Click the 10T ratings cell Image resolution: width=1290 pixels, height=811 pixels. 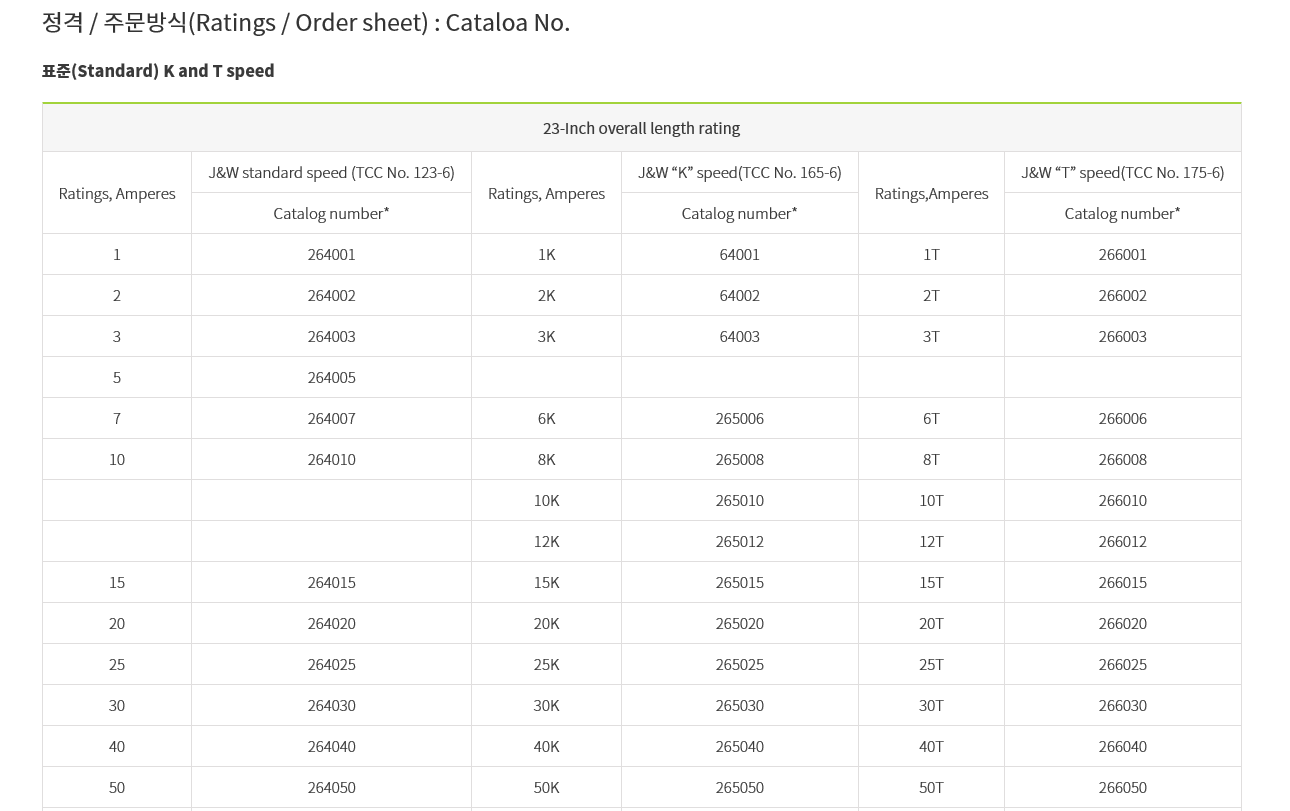(x=931, y=500)
